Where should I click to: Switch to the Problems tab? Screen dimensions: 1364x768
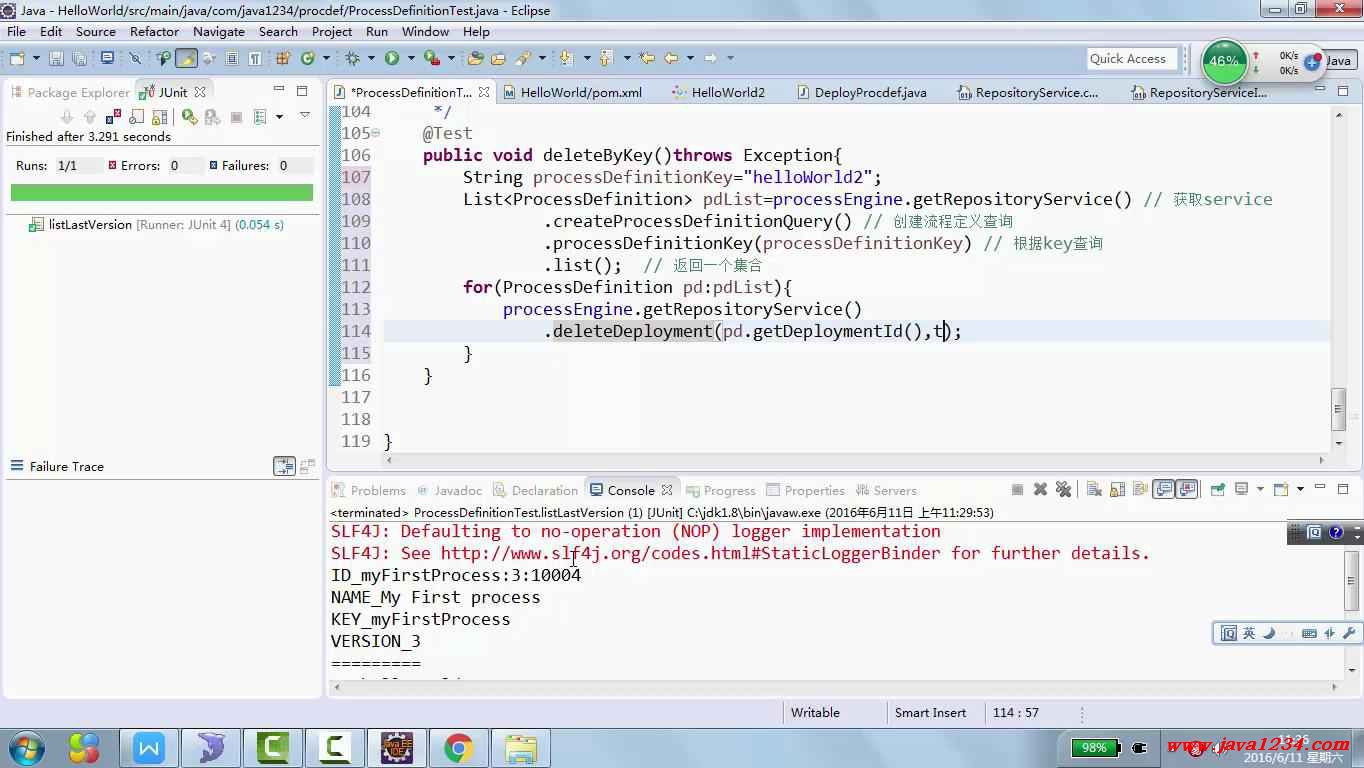tap(369, 490)
